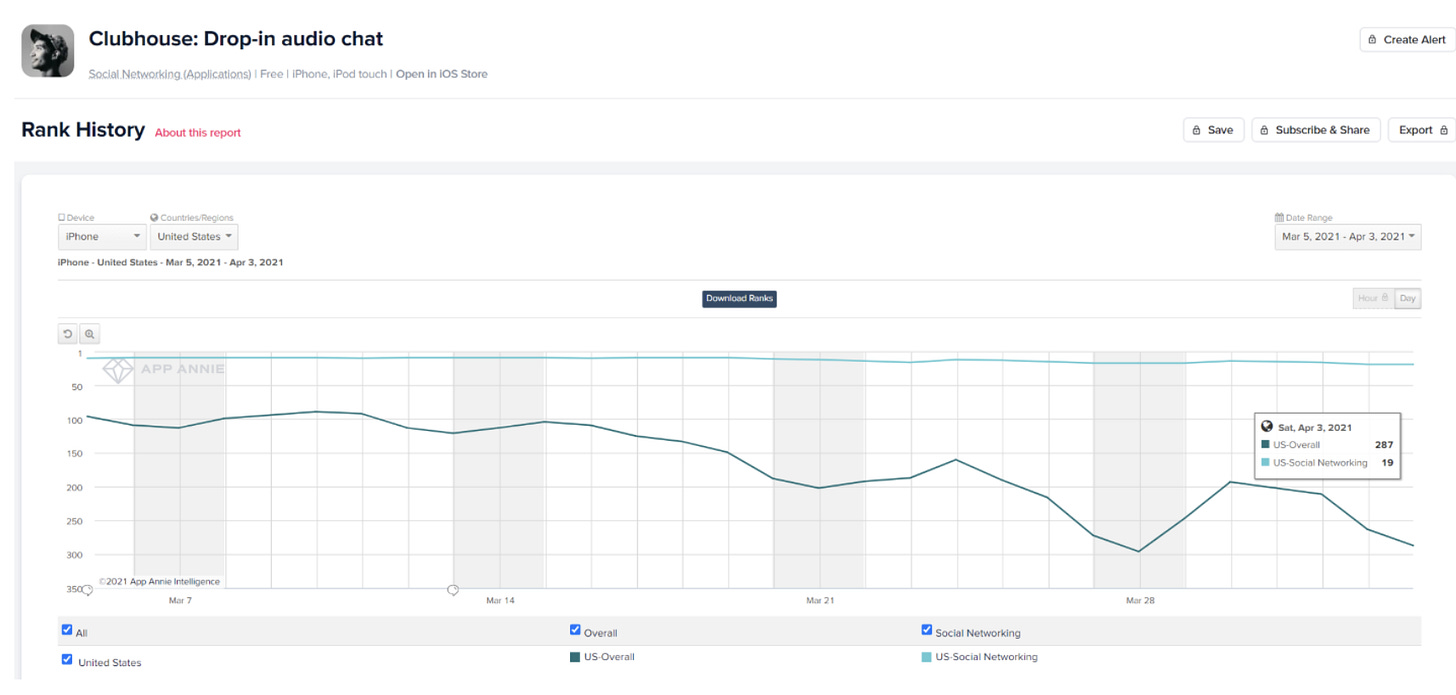1456x695 pixels.
Task: Click the Save button
Action: click(1214, 130)
